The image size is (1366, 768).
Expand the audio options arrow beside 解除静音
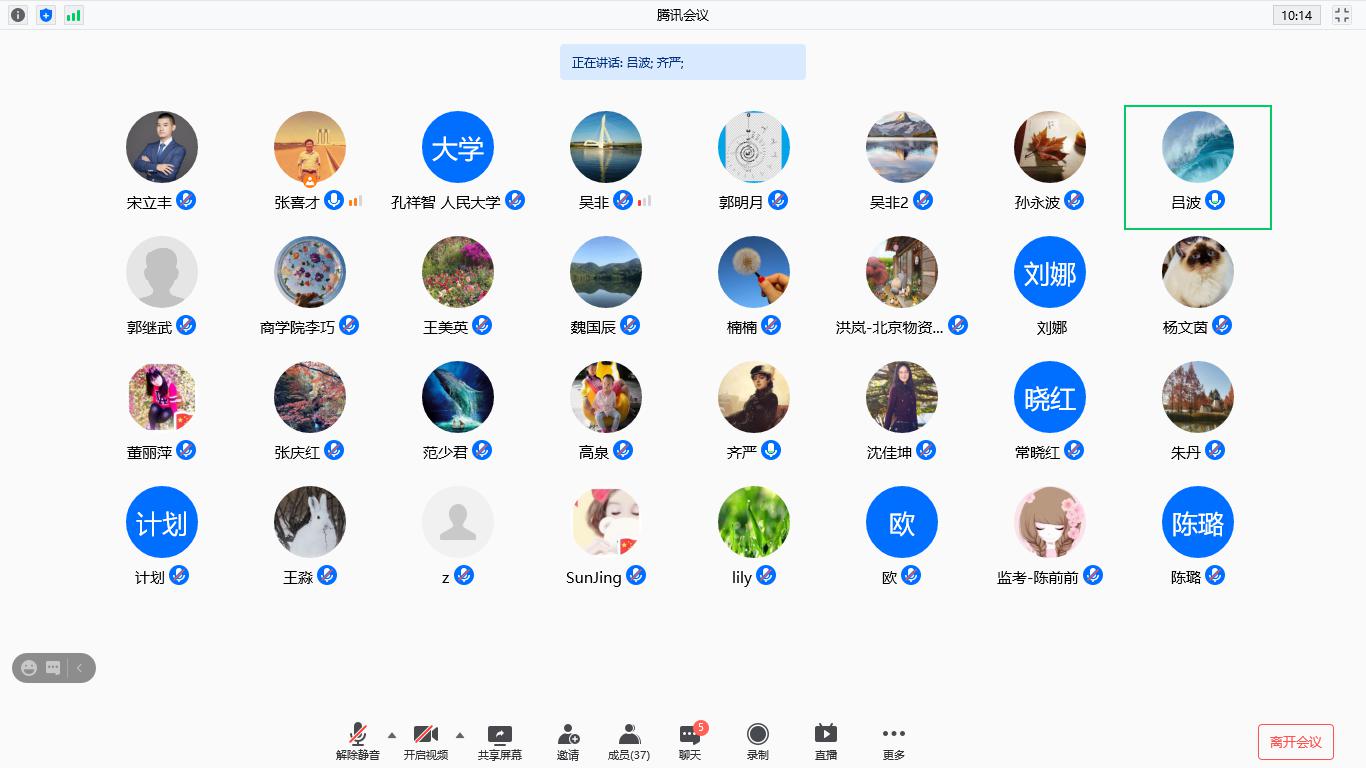392,734
